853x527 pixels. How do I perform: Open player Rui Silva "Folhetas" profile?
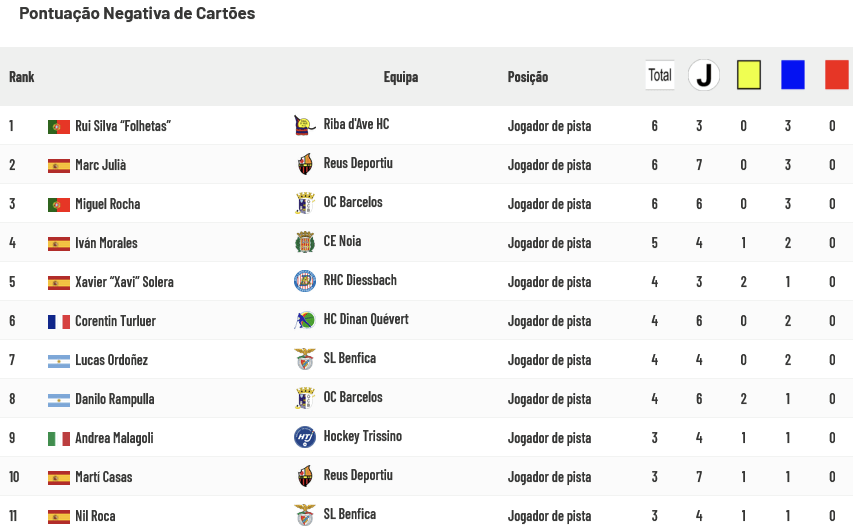123,126
